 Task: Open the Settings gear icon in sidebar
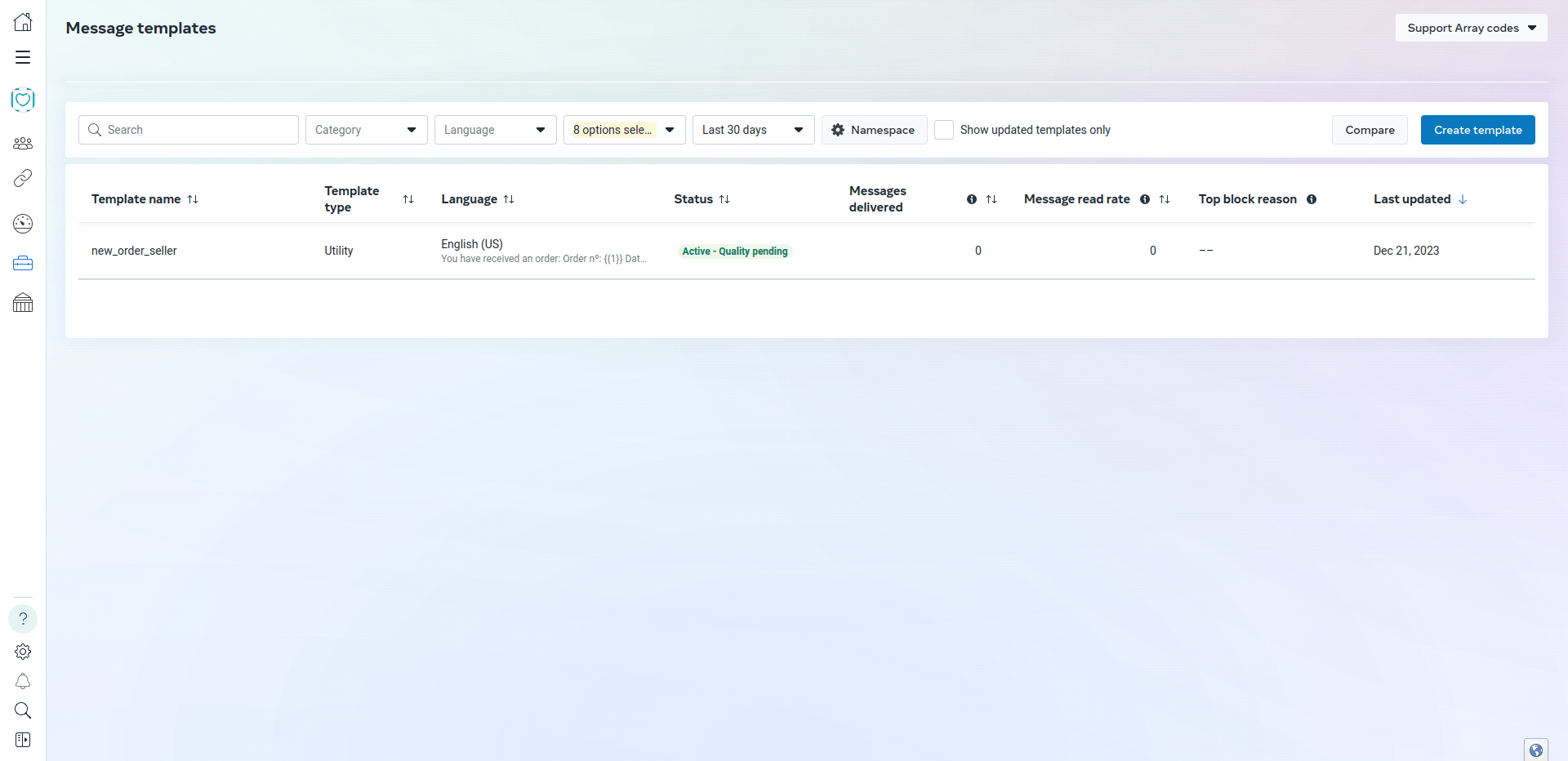pyautogui.click(x=23, y=652)
